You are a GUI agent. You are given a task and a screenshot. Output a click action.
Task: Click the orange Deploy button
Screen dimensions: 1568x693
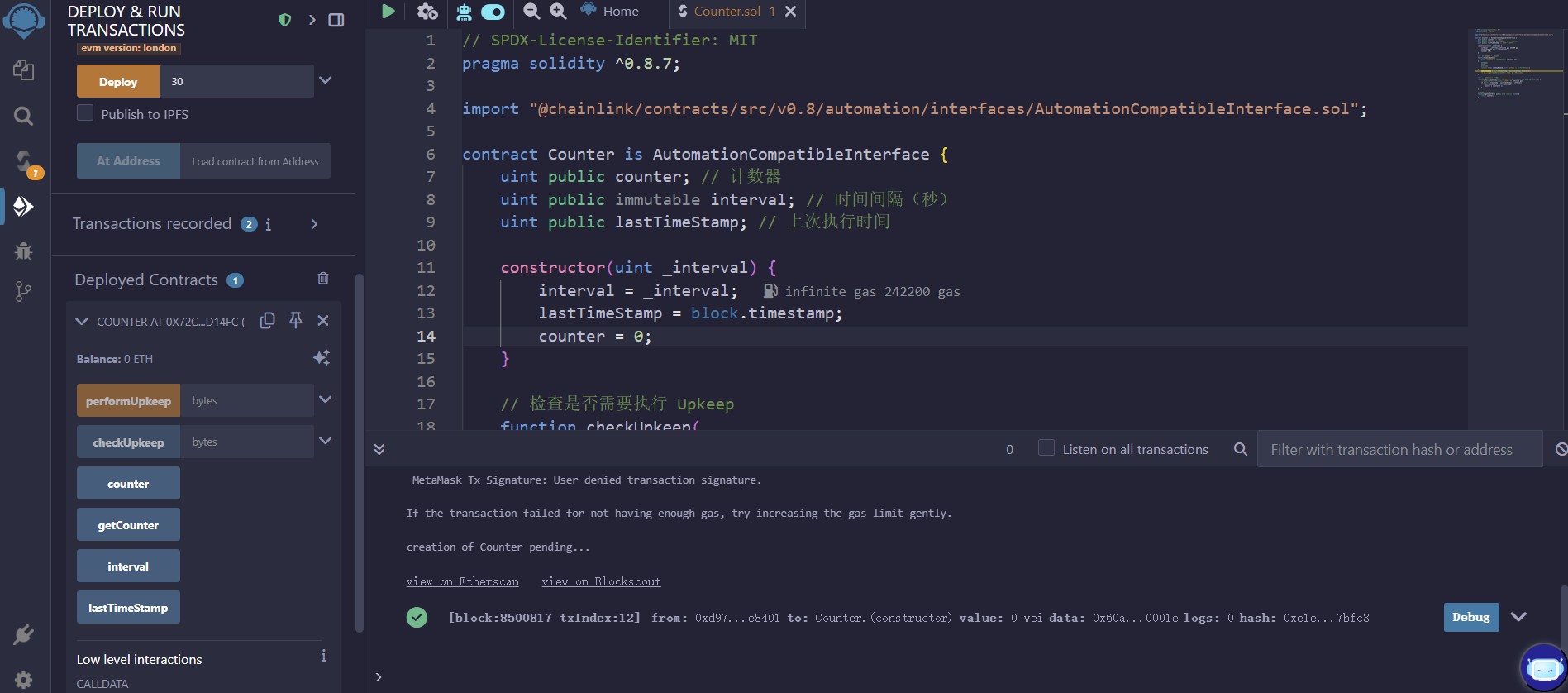click(118, 81)
